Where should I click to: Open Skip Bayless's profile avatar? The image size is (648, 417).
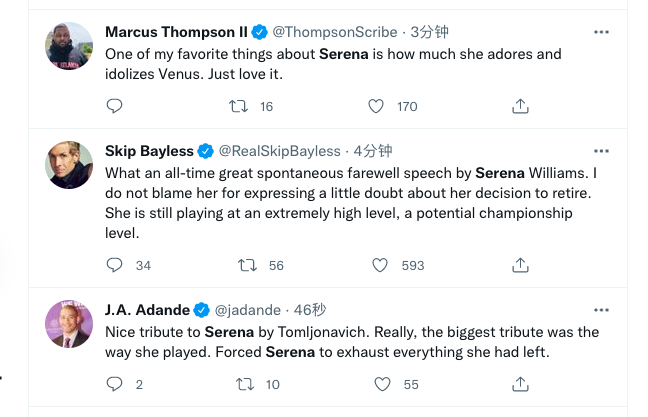[69, 165]
